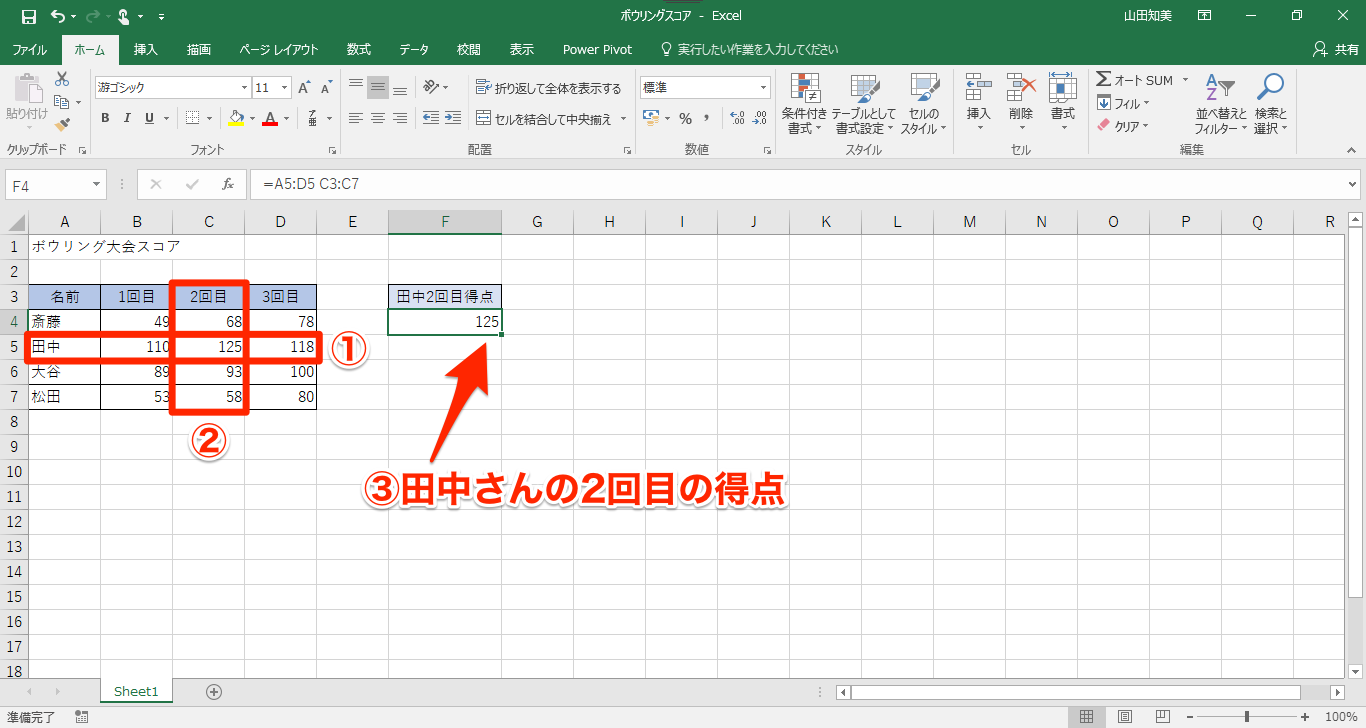Switch to the 数式 tab

point(359,49)
